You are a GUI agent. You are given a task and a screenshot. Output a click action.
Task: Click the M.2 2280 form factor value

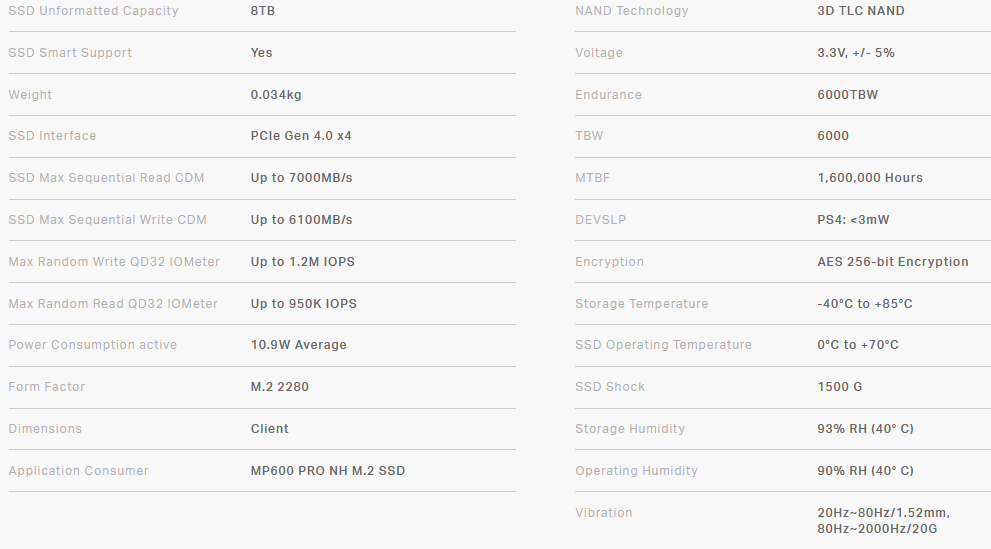(x=280, y=387)
